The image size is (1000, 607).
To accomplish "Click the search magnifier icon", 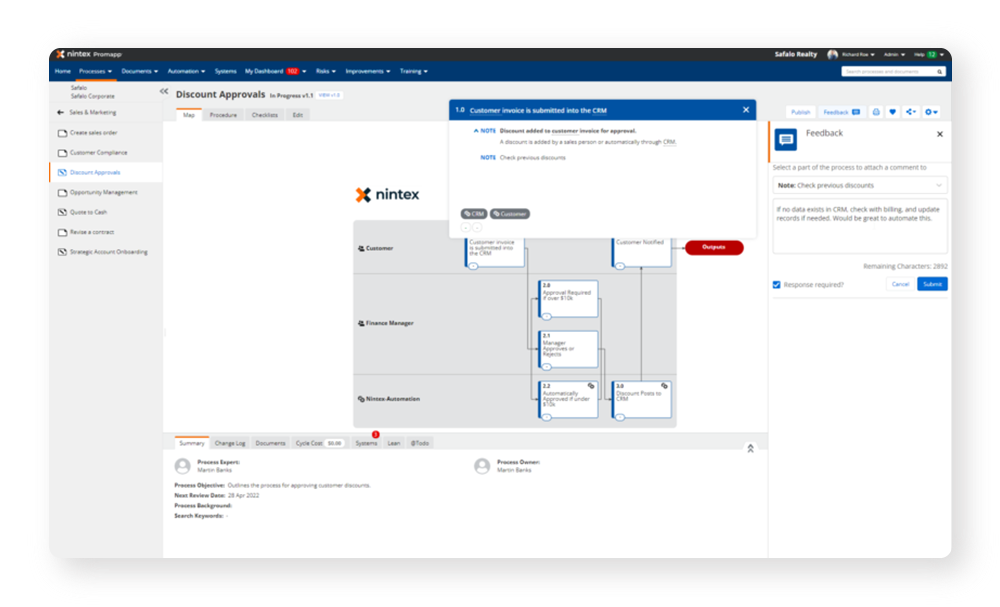I will pos(939,71).
